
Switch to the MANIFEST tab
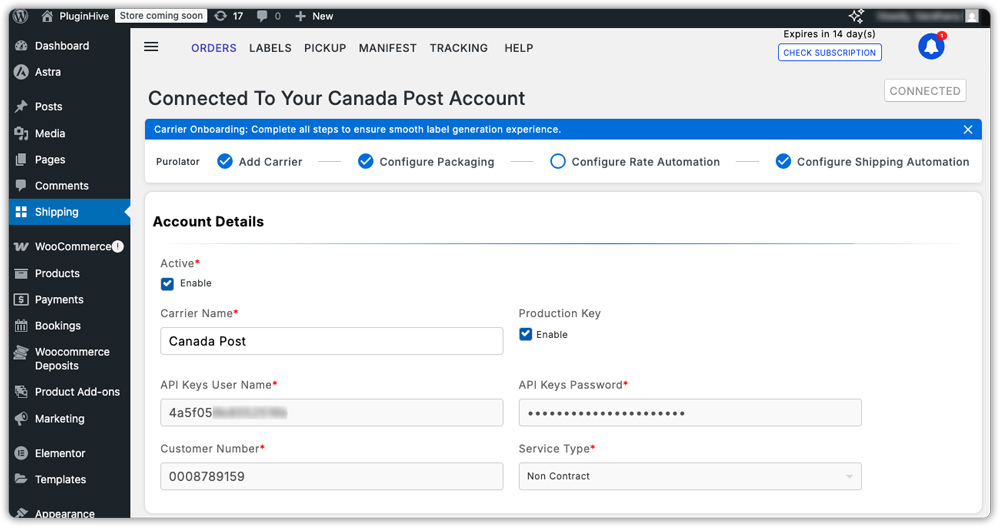(x=388, y=48)
